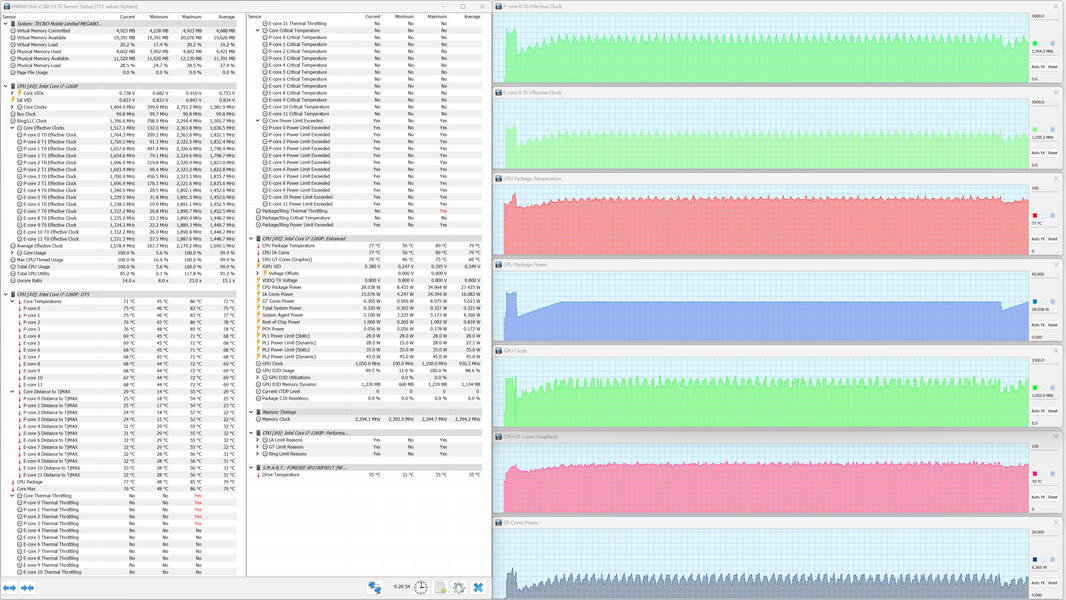Open the network remote monitoring icon
The image size is (1066, 600).
pyautogui.click(x=374, y=588)
